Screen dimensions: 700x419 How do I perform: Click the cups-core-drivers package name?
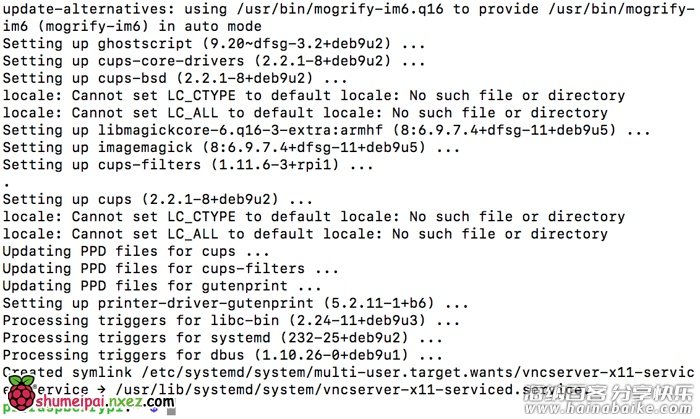click(171, 61)
